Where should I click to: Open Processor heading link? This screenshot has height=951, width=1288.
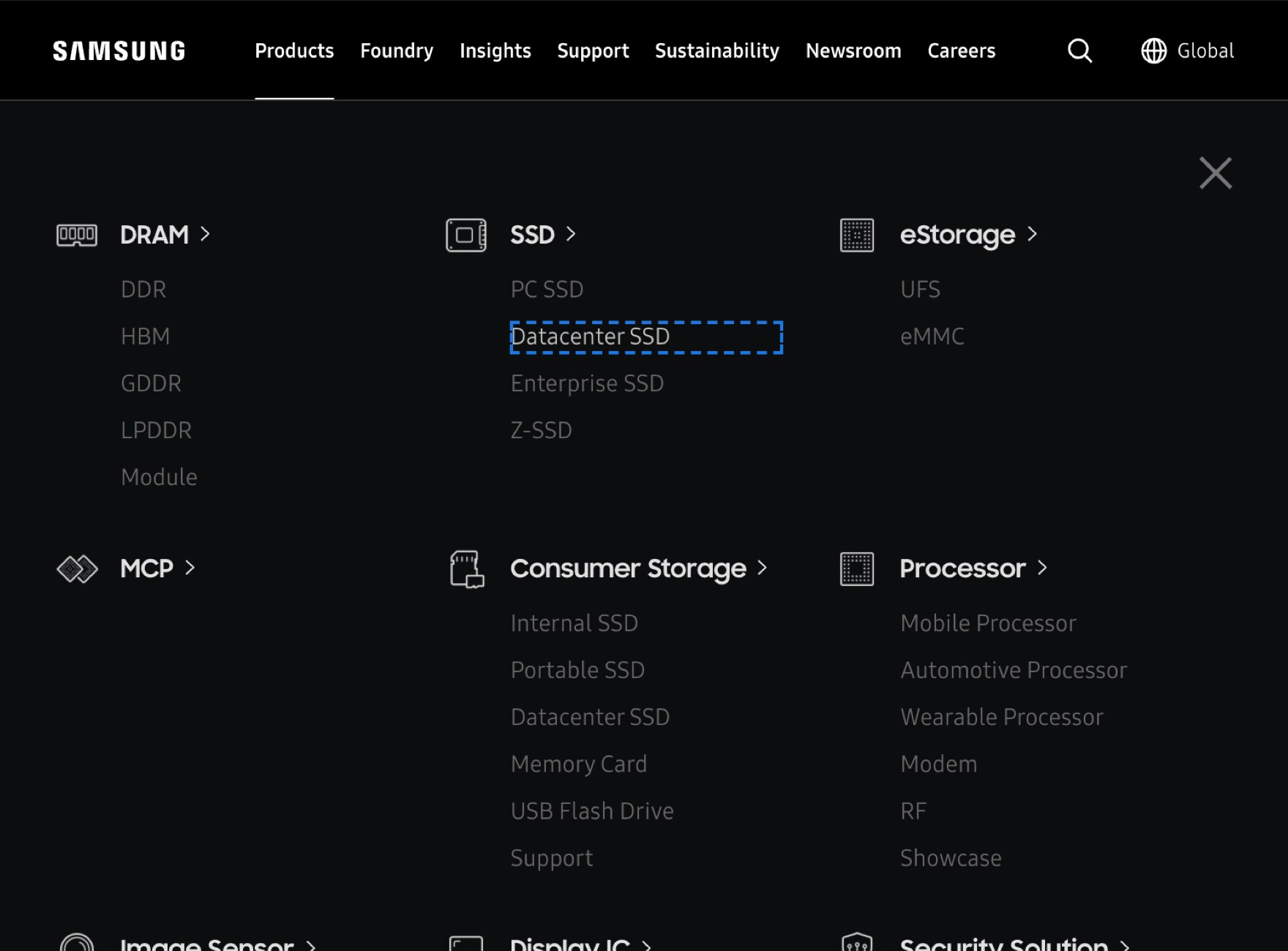[962, 568]
